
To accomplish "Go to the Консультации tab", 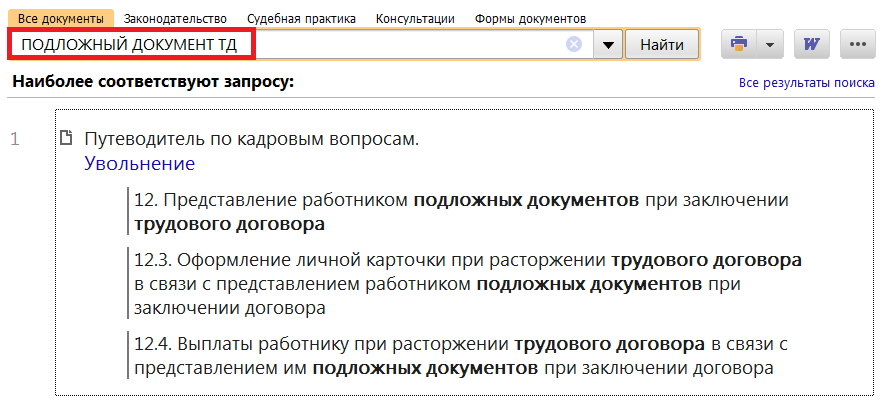I will click(x=415, y=19).
